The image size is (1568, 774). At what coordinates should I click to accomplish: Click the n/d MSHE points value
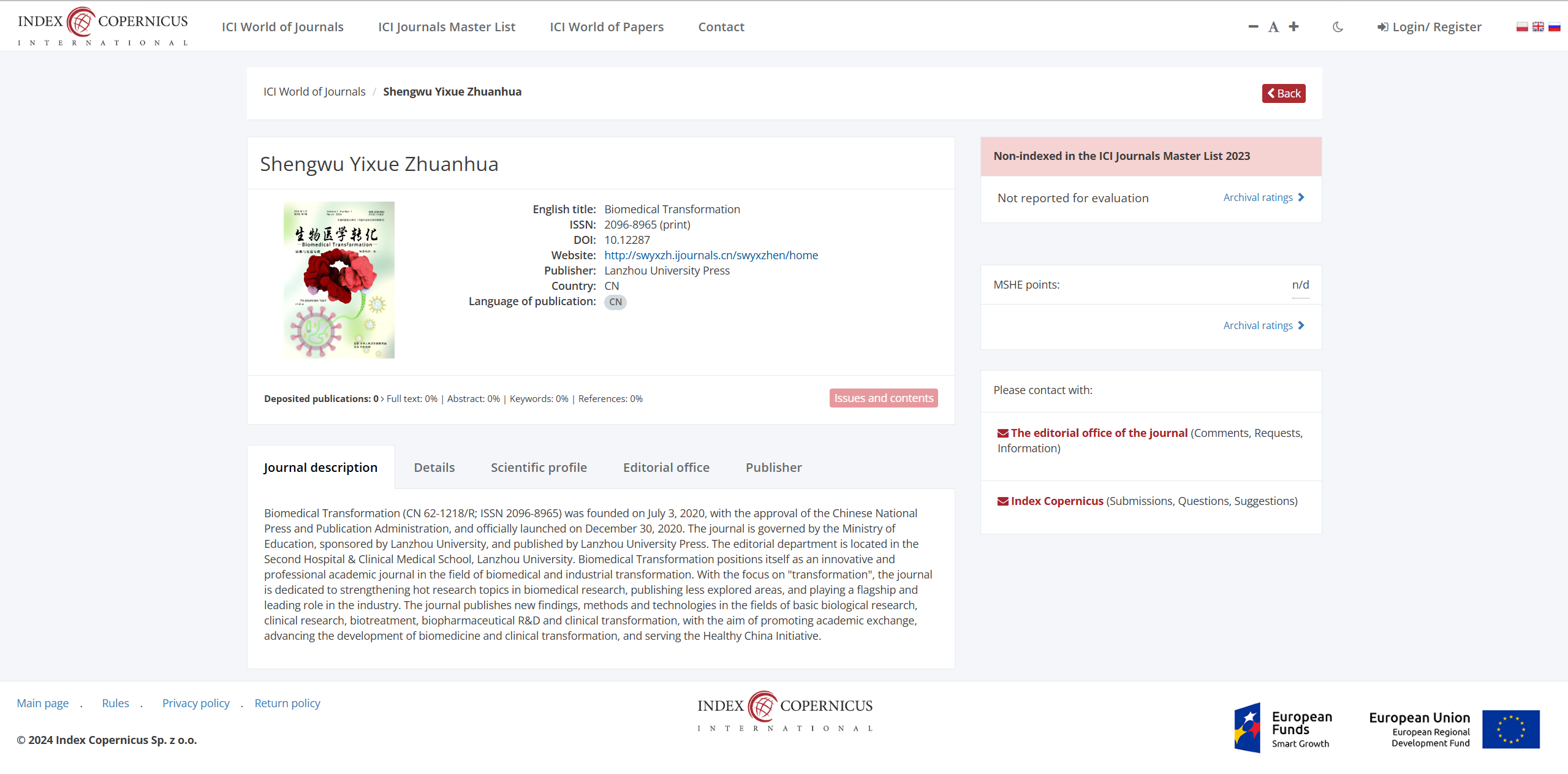click(x=1300, y=285)
